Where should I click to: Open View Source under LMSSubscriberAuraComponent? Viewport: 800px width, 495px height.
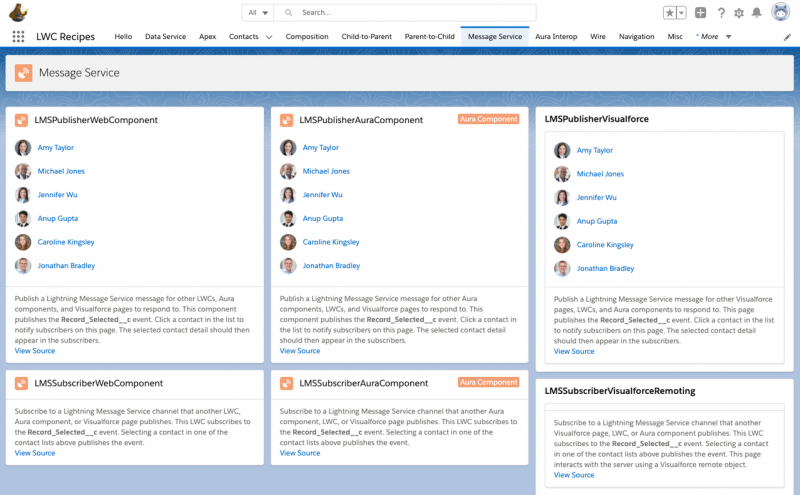(x=300, y=453)
